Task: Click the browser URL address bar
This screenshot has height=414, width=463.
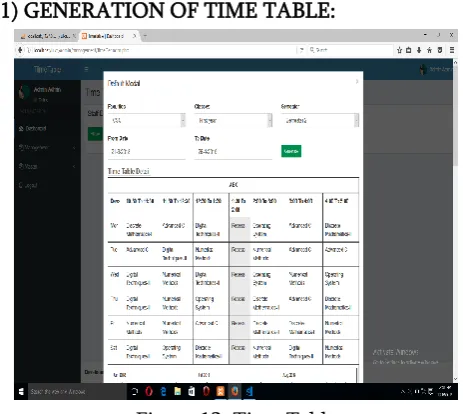Action: pos(161,50)
